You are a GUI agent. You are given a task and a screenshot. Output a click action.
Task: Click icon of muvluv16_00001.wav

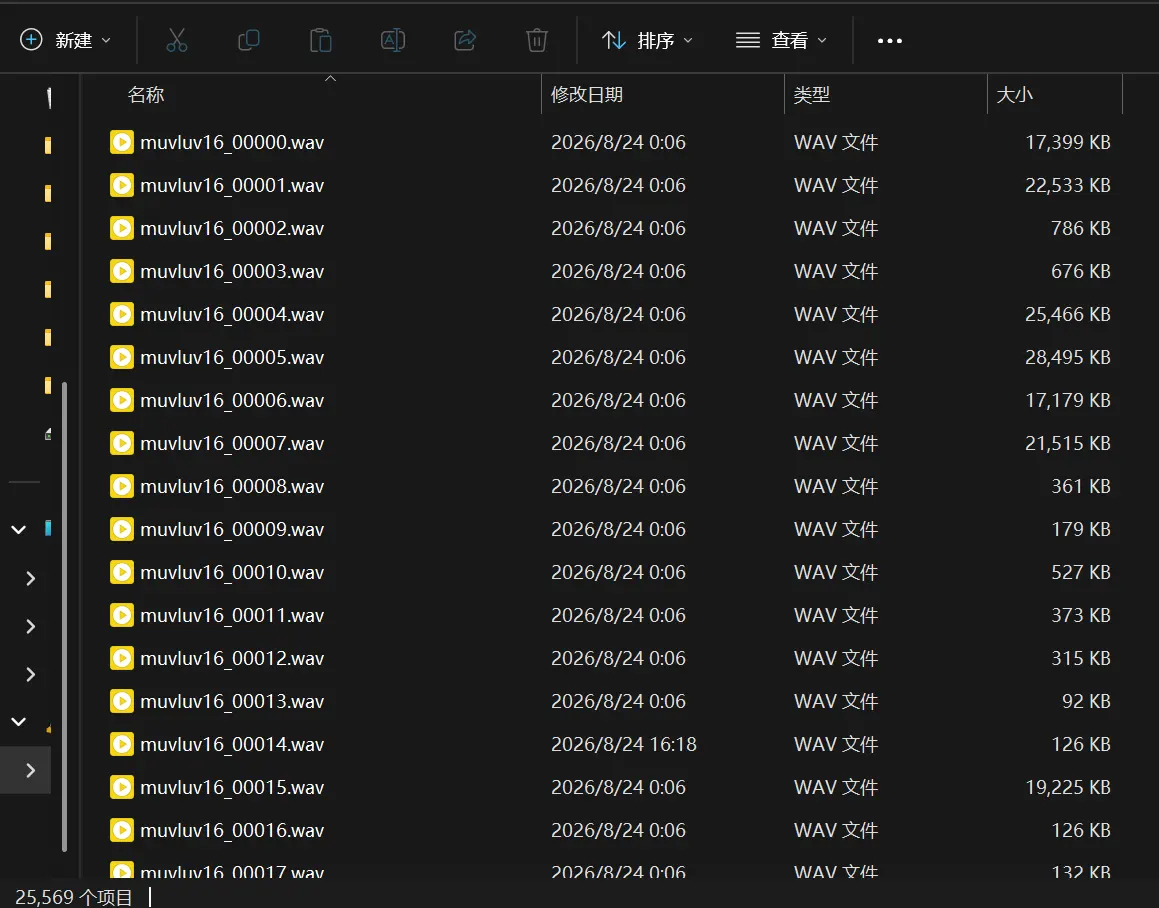click(122, 185)
